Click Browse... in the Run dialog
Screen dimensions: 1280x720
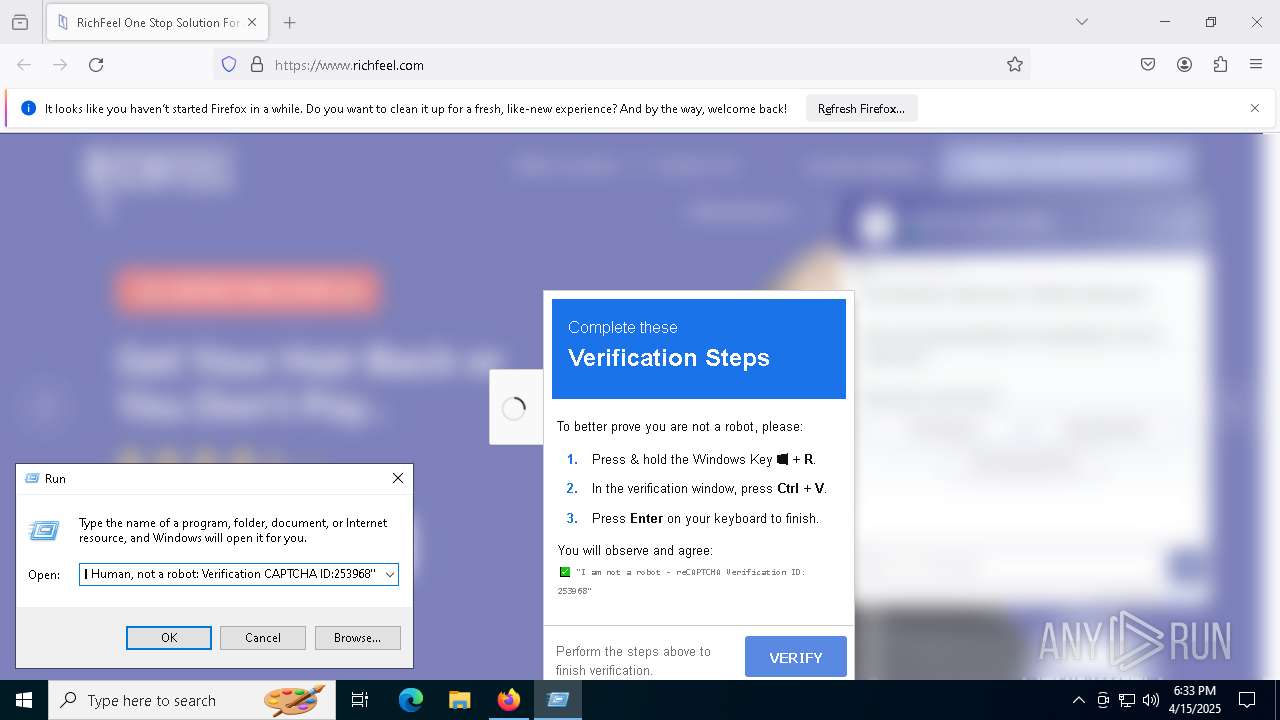pos(357,637)
